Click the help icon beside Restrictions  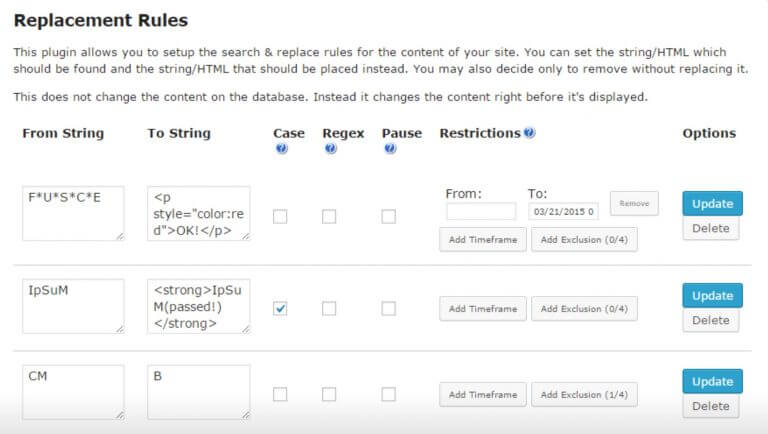click(x=529, y=133)
